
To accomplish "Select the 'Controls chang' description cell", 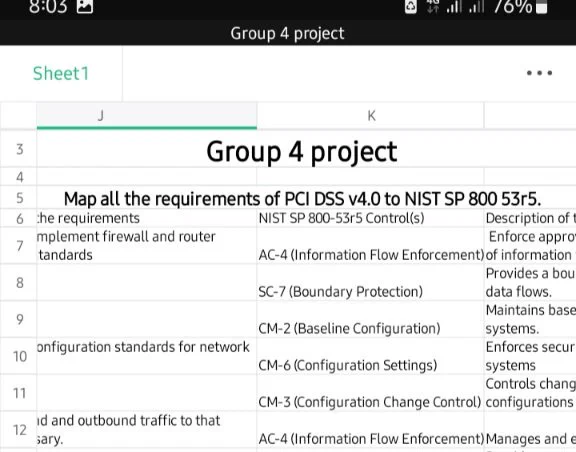I will pos(530,393).
